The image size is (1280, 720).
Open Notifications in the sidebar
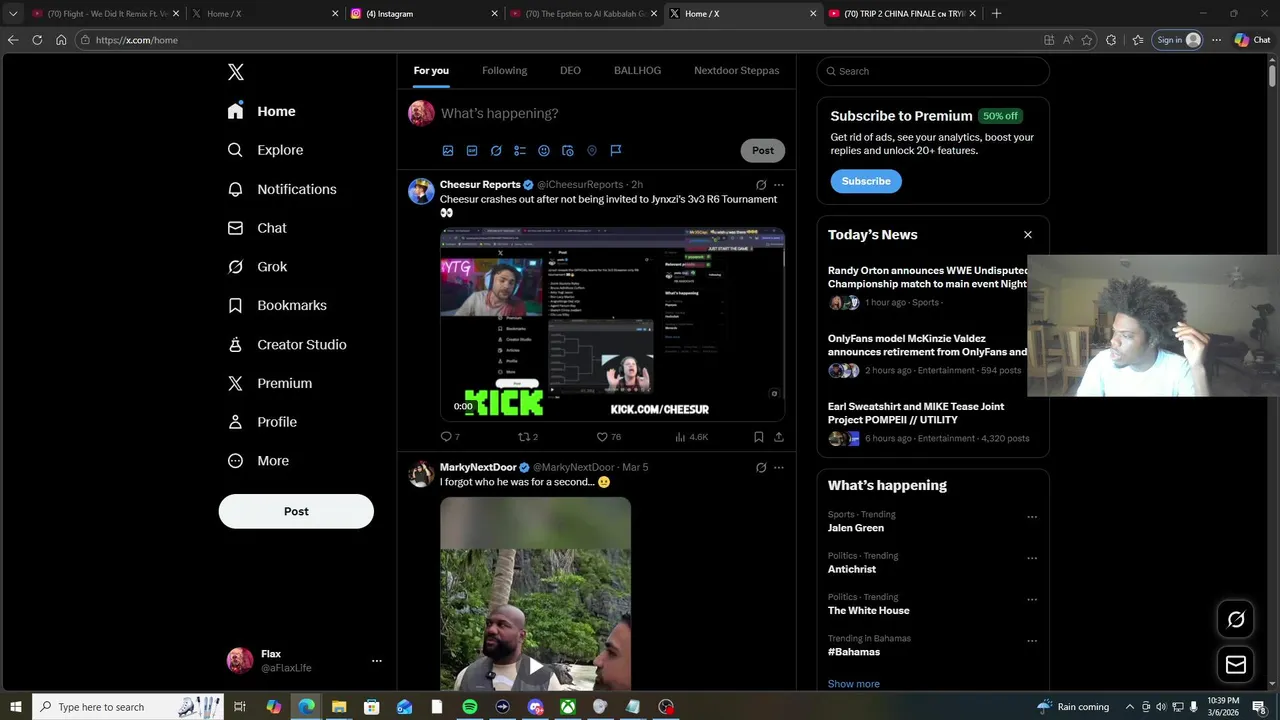pyautogui.click(x=282, y=189)
